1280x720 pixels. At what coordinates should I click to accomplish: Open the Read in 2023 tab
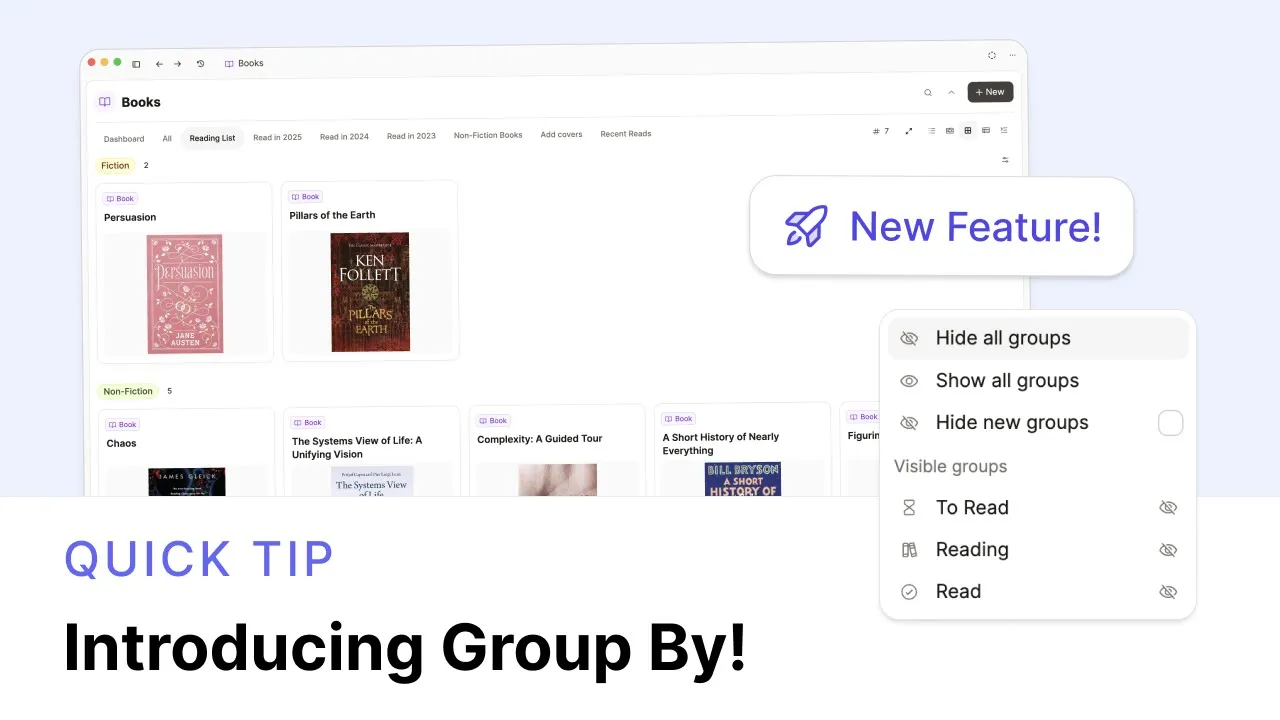(x=411, y=136)
